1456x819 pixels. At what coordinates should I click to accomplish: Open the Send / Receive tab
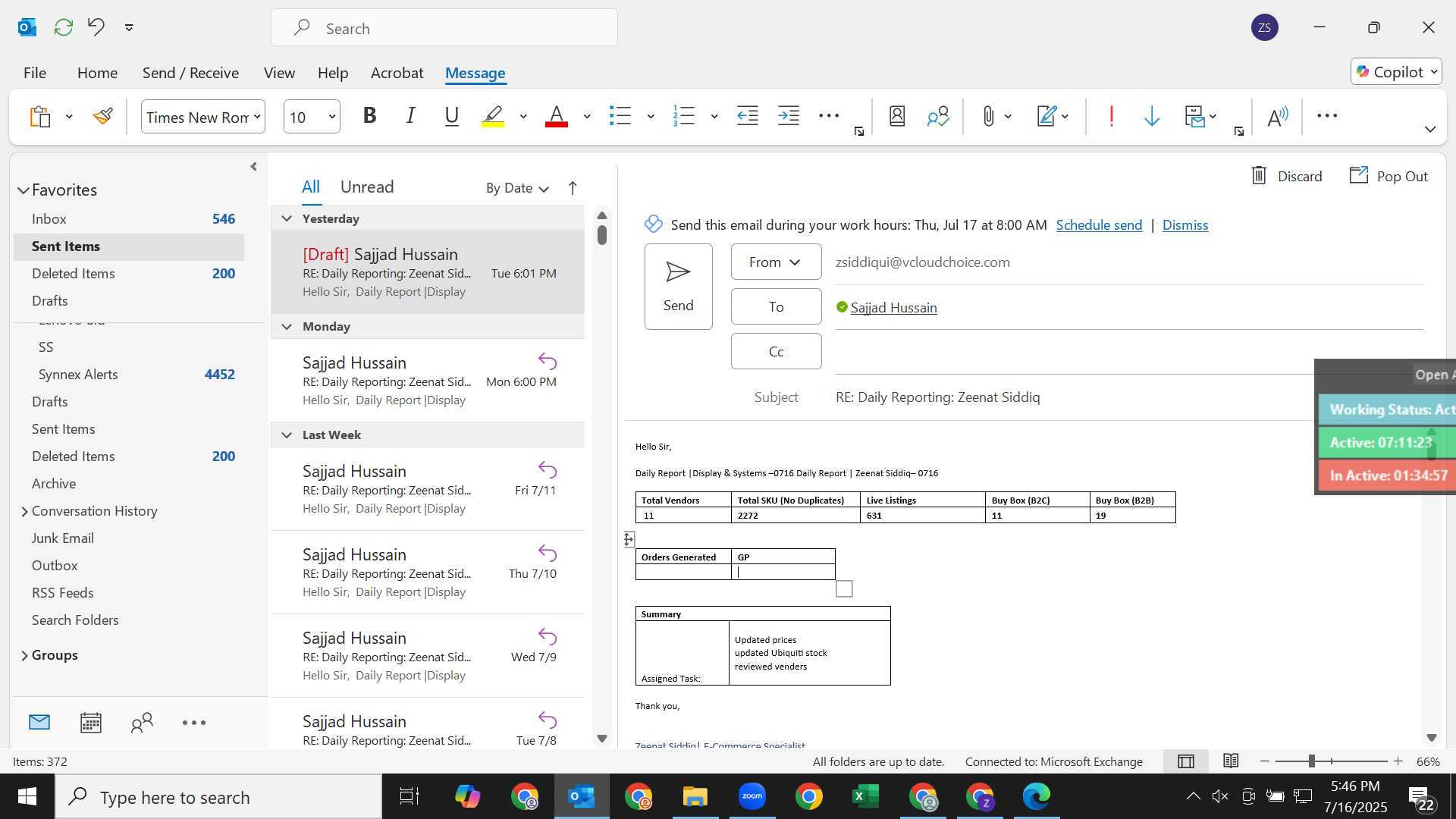pyautogui.click(x=190, y=73)
